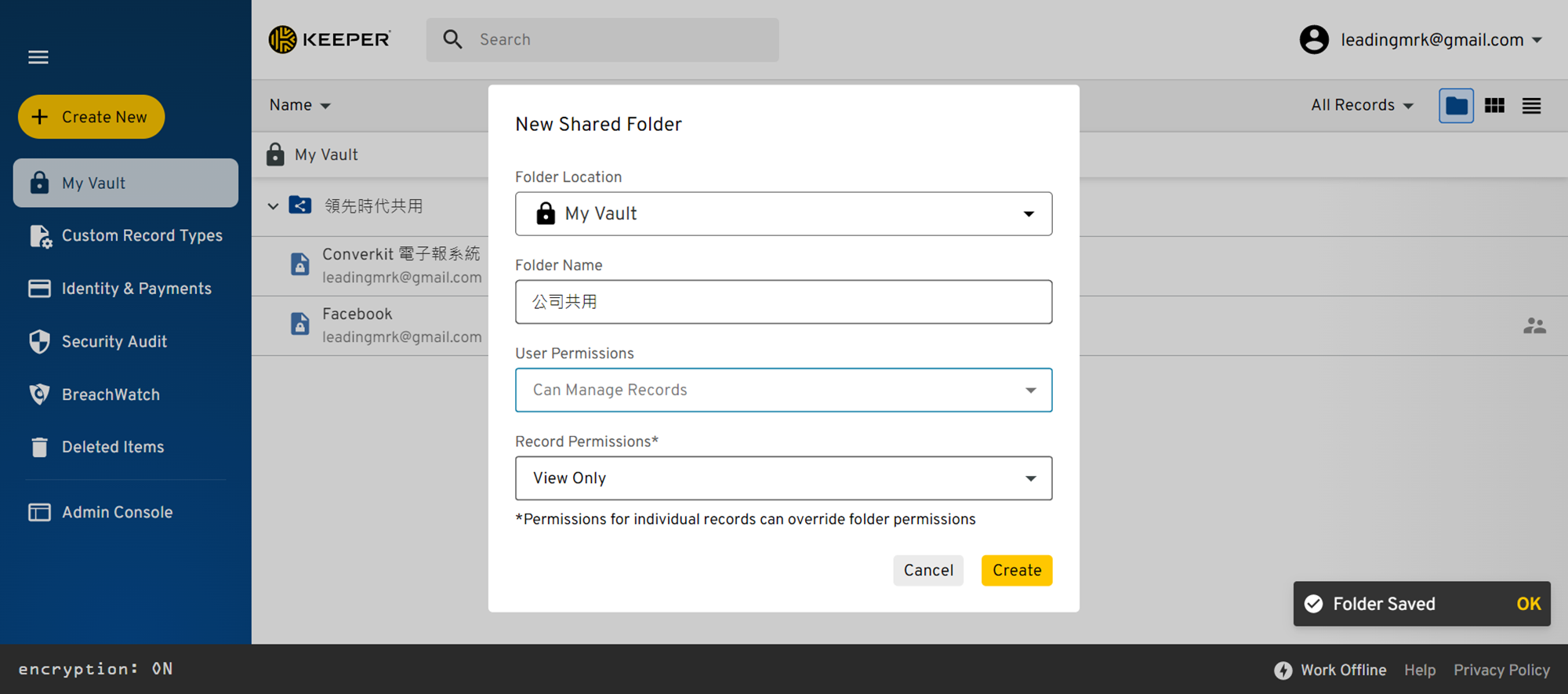Click the shared users icon on Facebook row
Viewport: 1568px width, 694px height.
tap(1534, 325)
